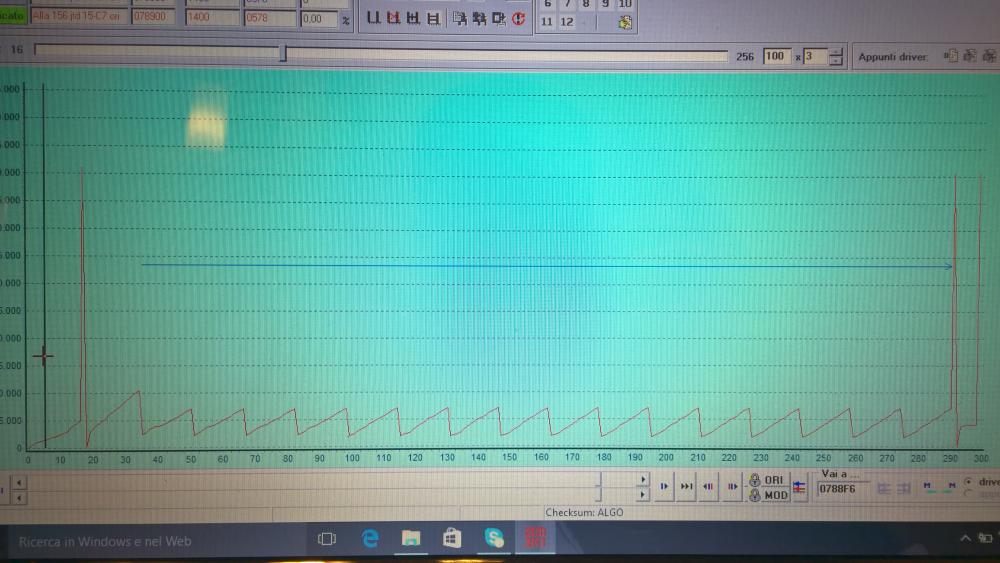Click the red ECM app icon on the taskbar
Viewport: 1000px width, 563px height.
click(x=535, y=538)
